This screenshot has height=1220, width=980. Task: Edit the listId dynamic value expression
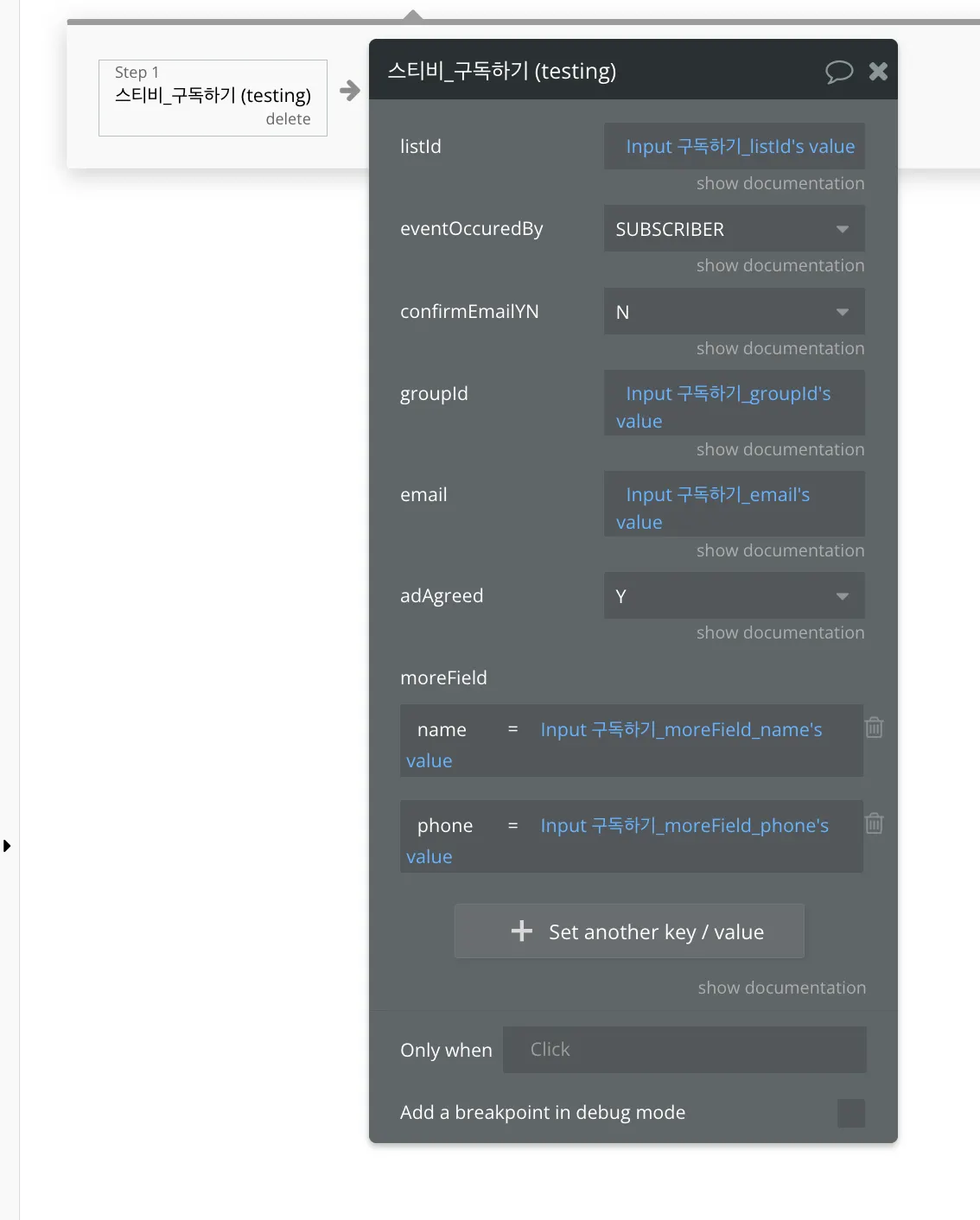pos(740,147)
